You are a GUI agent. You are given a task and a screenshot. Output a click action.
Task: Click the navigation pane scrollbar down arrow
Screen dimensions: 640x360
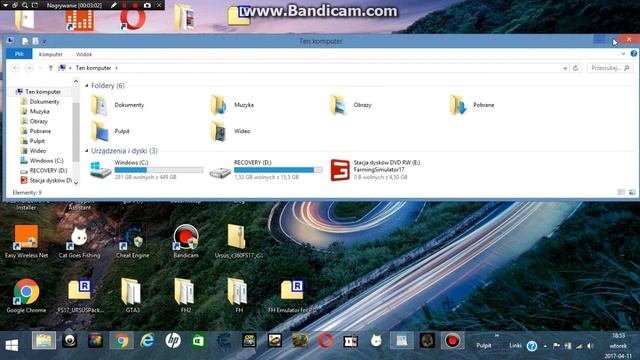coord(76,183)
